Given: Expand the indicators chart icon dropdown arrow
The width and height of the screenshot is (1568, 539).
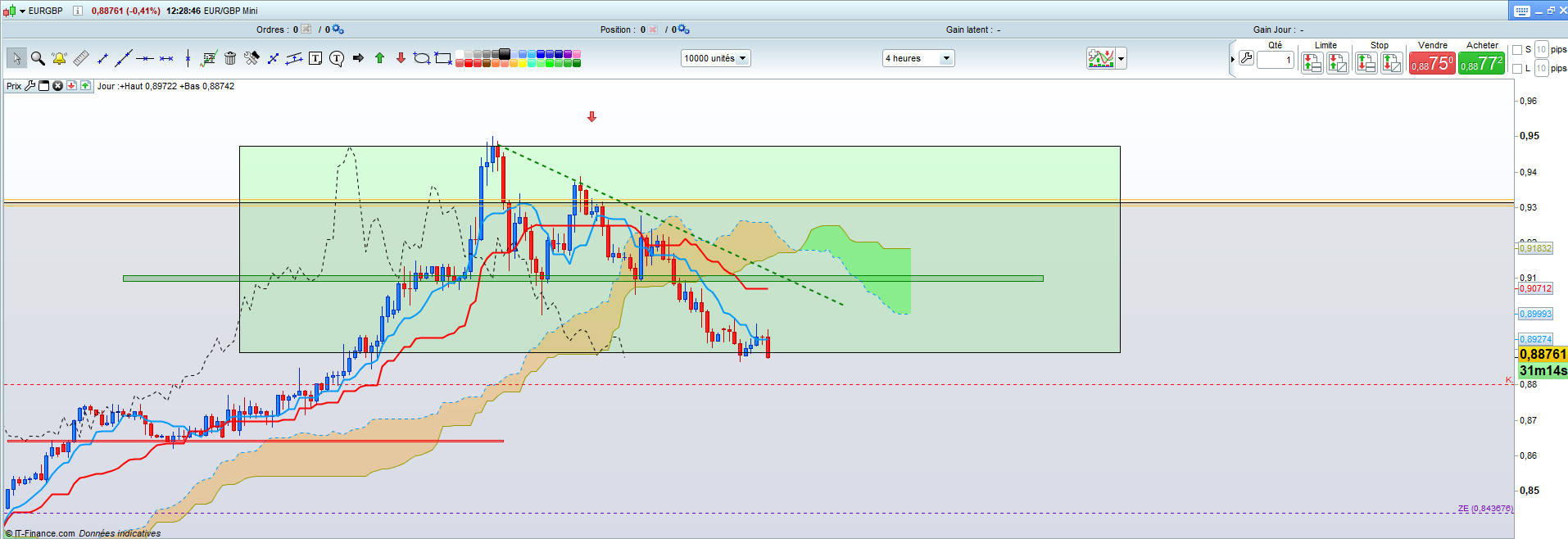Looking at the screenshot, I should tap(1121, 58).
